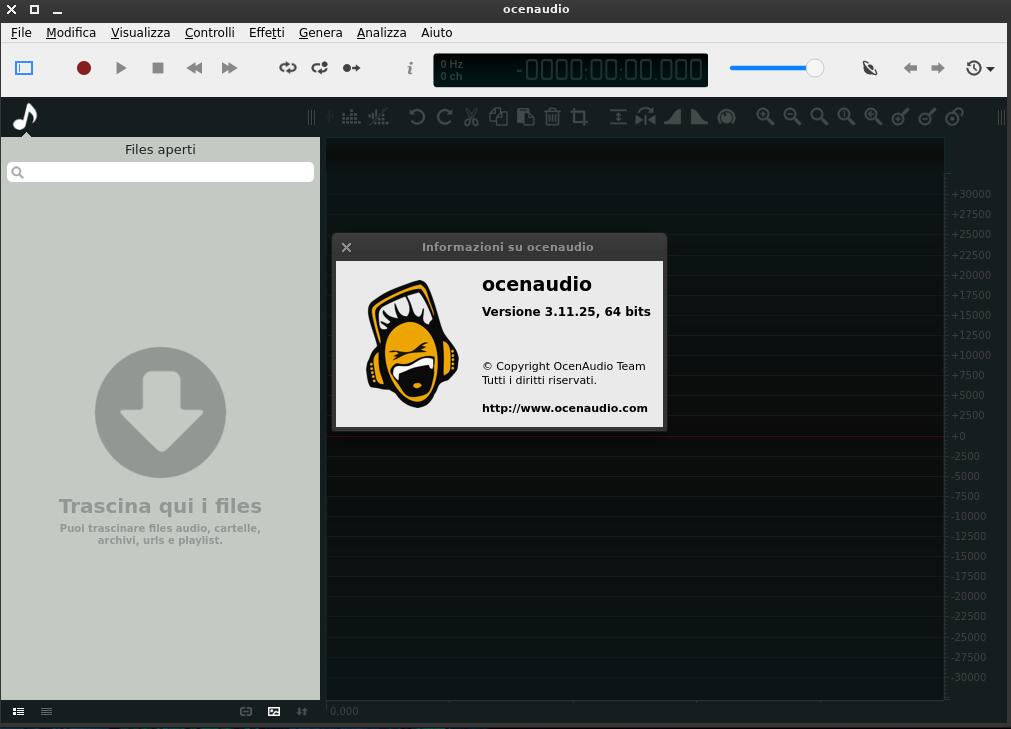The image size is (1011, 729).
Task: Click the Redo icon
Action: [444, 117]
